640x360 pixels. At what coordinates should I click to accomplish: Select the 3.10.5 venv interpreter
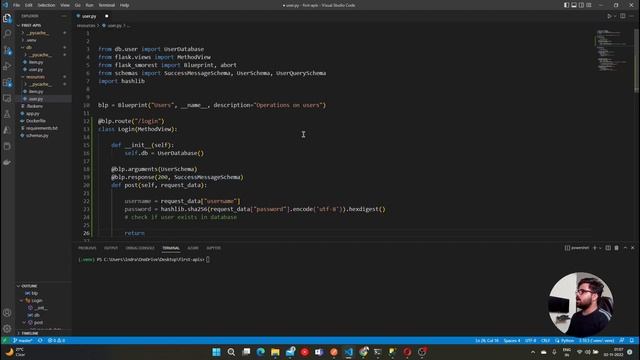(596, 340)
